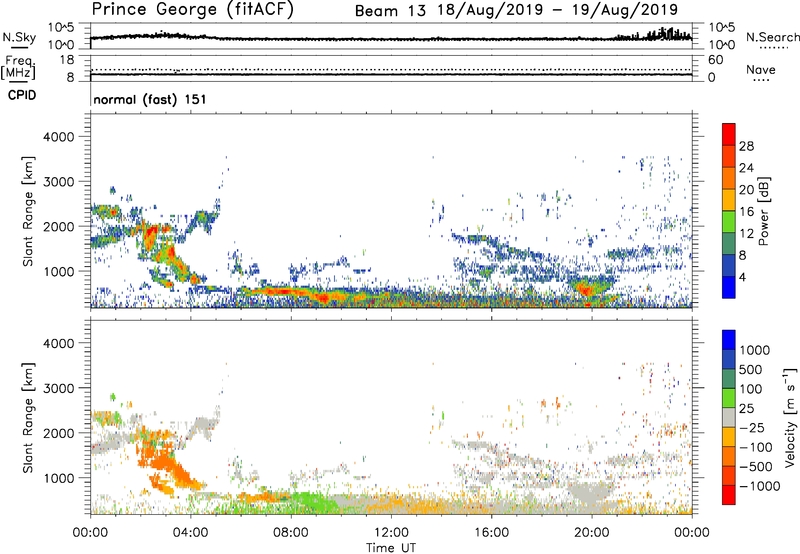Viewport: 800px width, 554px height.
Task: Click the Nave legend label
Action: (761, 69)
